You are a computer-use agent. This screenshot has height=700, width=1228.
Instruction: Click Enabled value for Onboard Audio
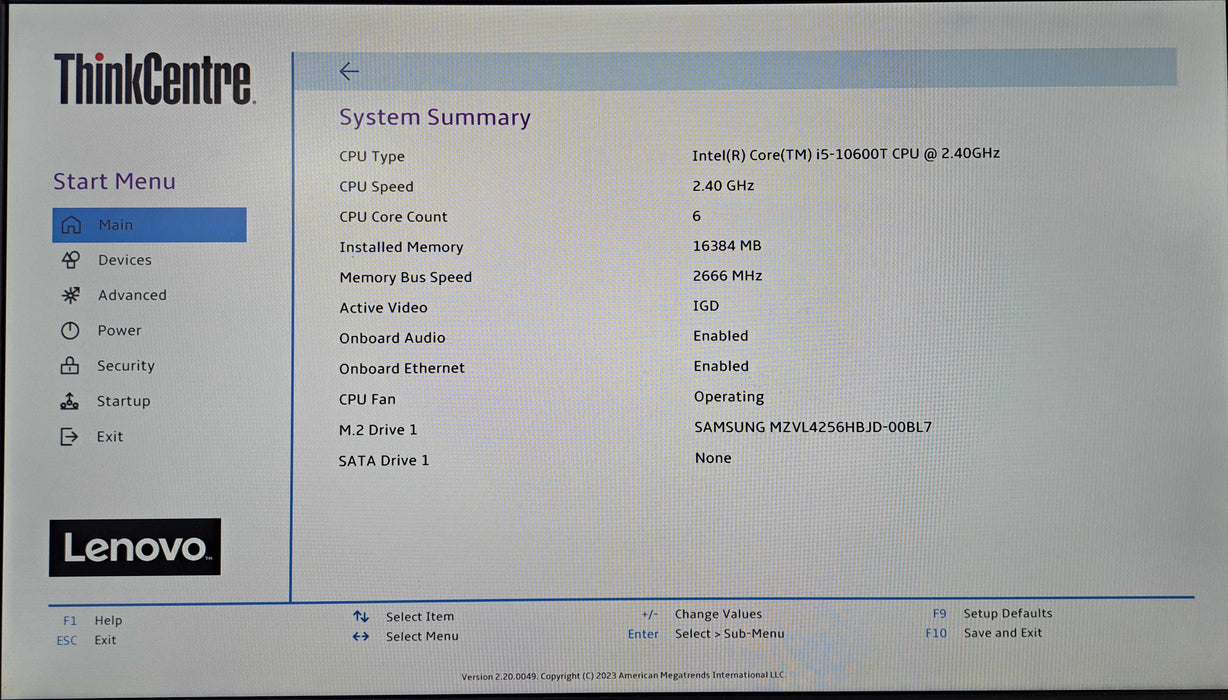coord(721,336)
